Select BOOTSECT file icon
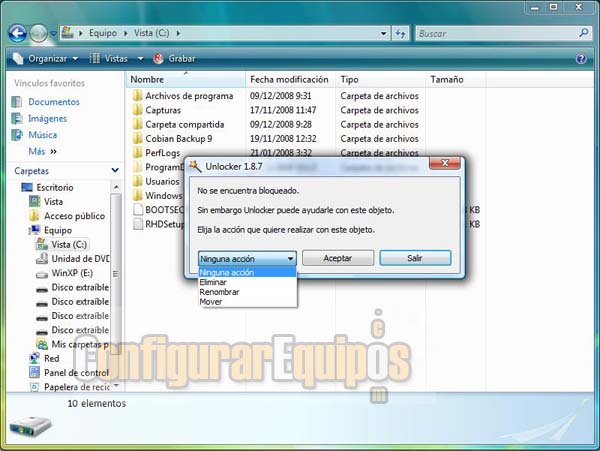The width and height of the screenshot is (600, 451). click(138, 210)
